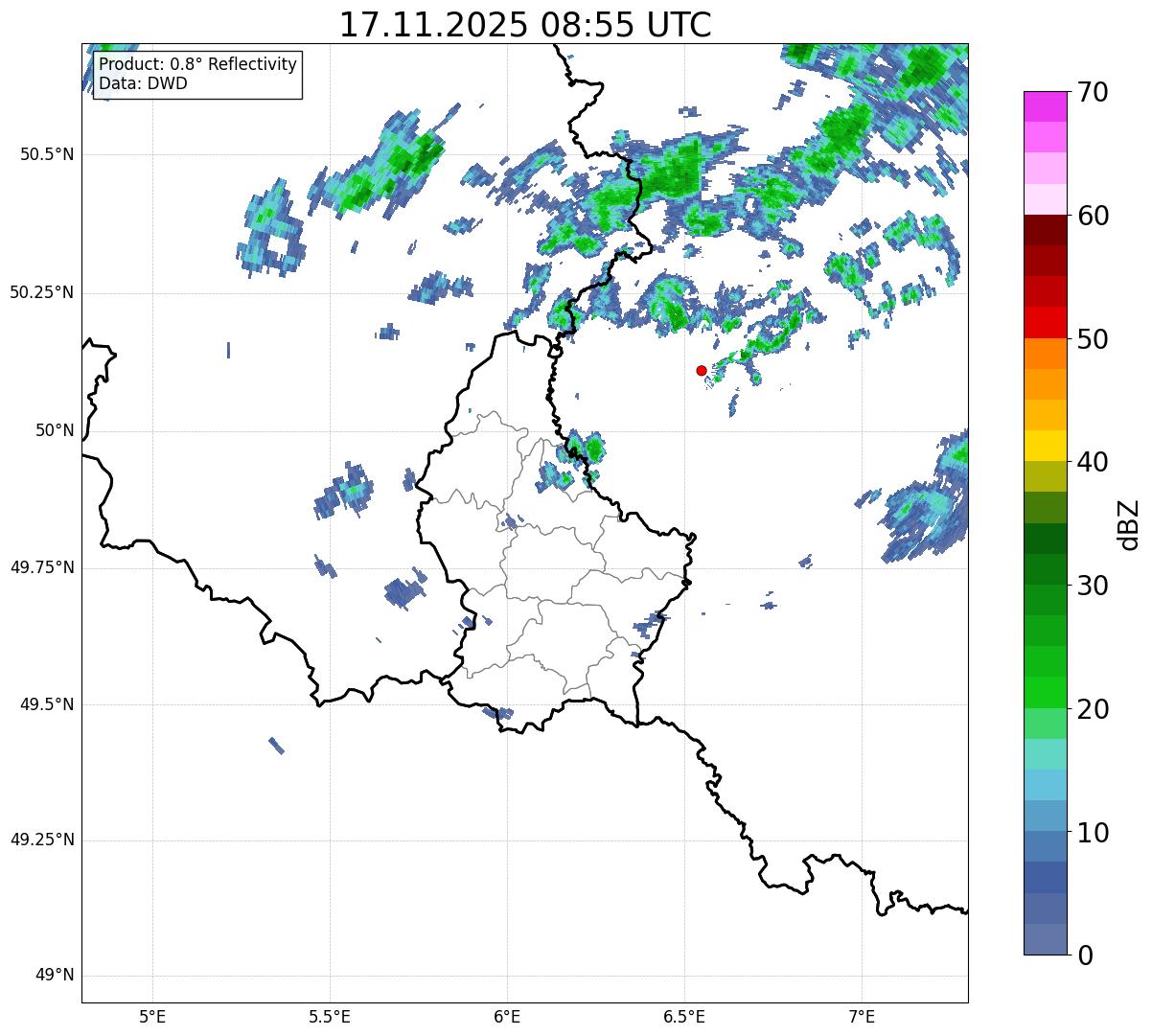1152x1036 pixels.
Task: Click the 5.5°E longitude label
Action: pos(330,1016)
